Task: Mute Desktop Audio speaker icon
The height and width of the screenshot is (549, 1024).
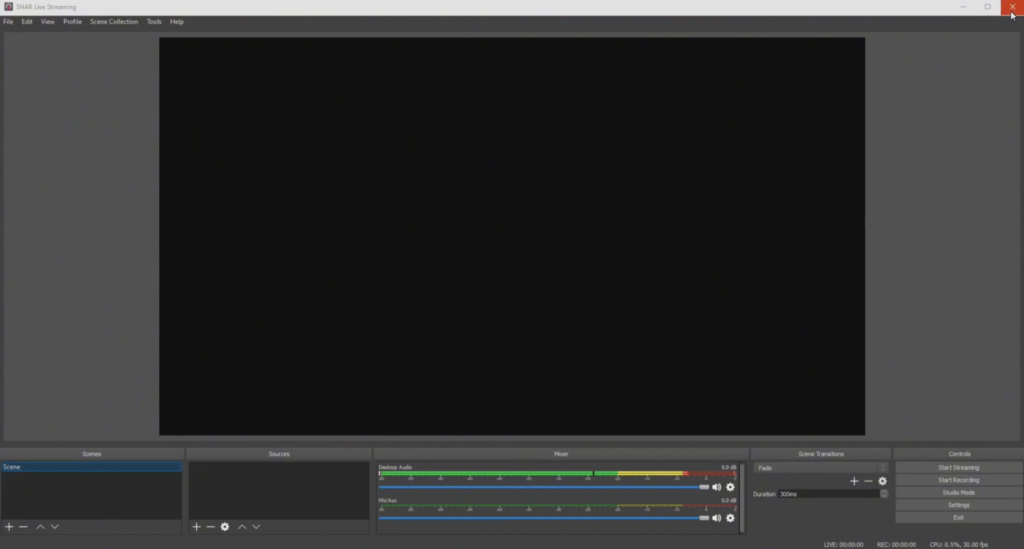Action: [716, 487]
